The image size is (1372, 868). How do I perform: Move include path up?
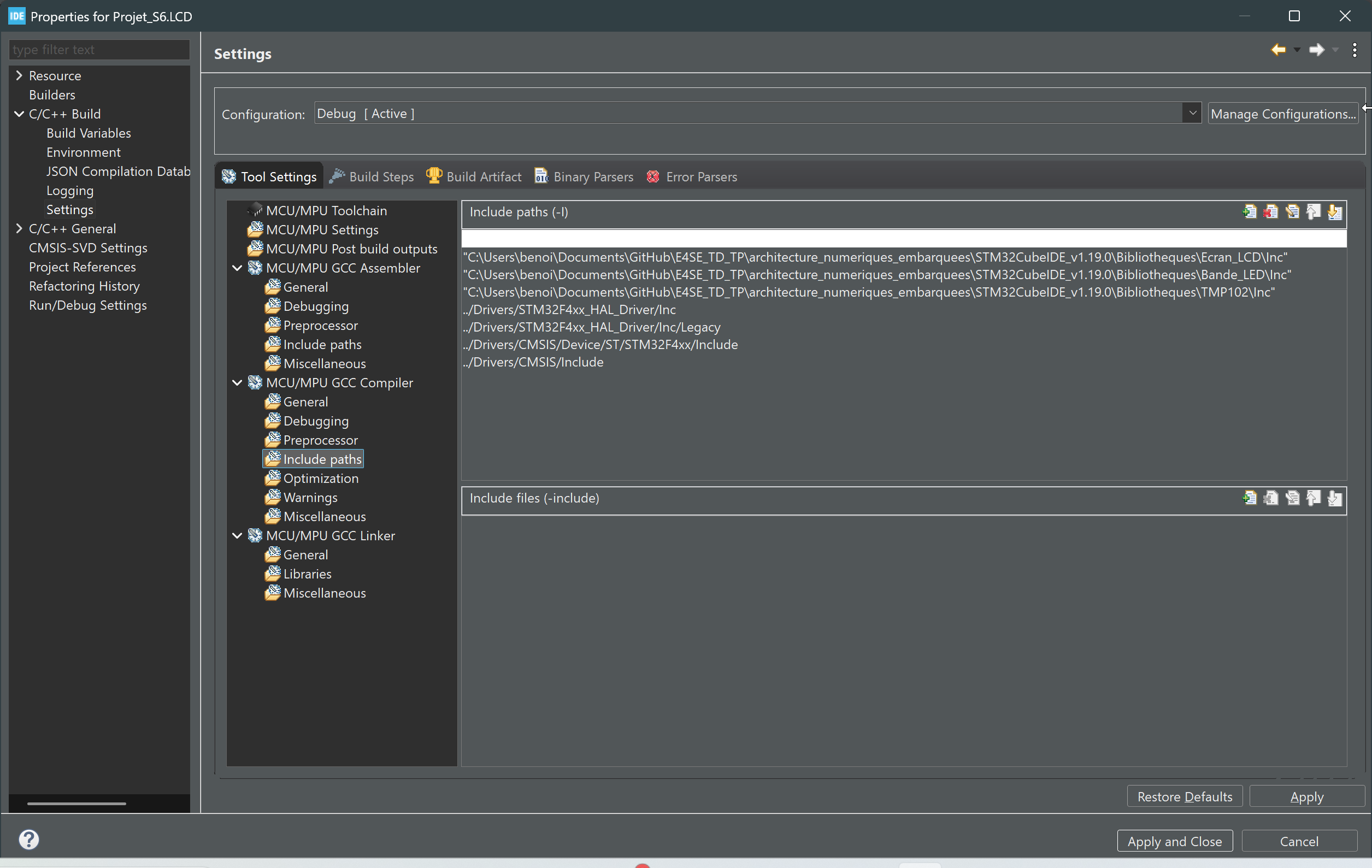tap(1314, 212)
